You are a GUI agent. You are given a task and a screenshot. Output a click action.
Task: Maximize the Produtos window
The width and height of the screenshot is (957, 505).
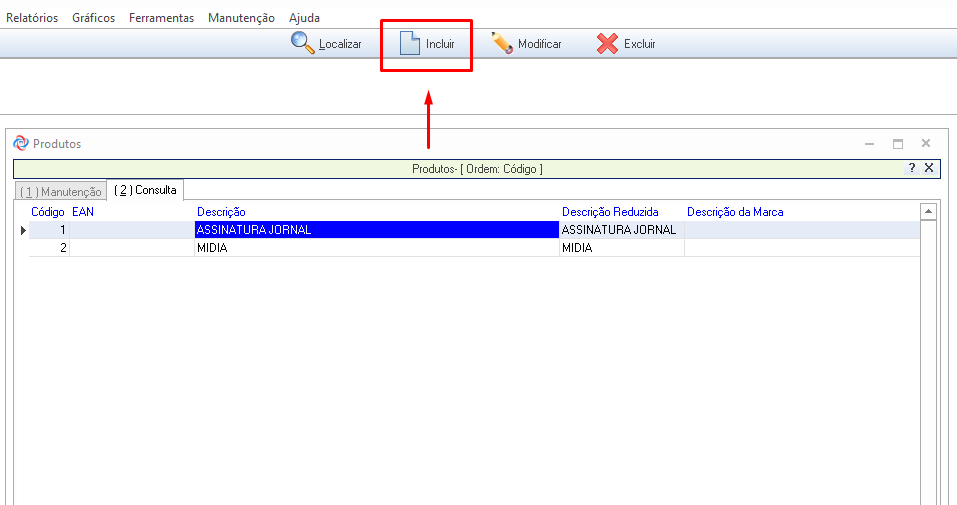click(x=898, y=144)
